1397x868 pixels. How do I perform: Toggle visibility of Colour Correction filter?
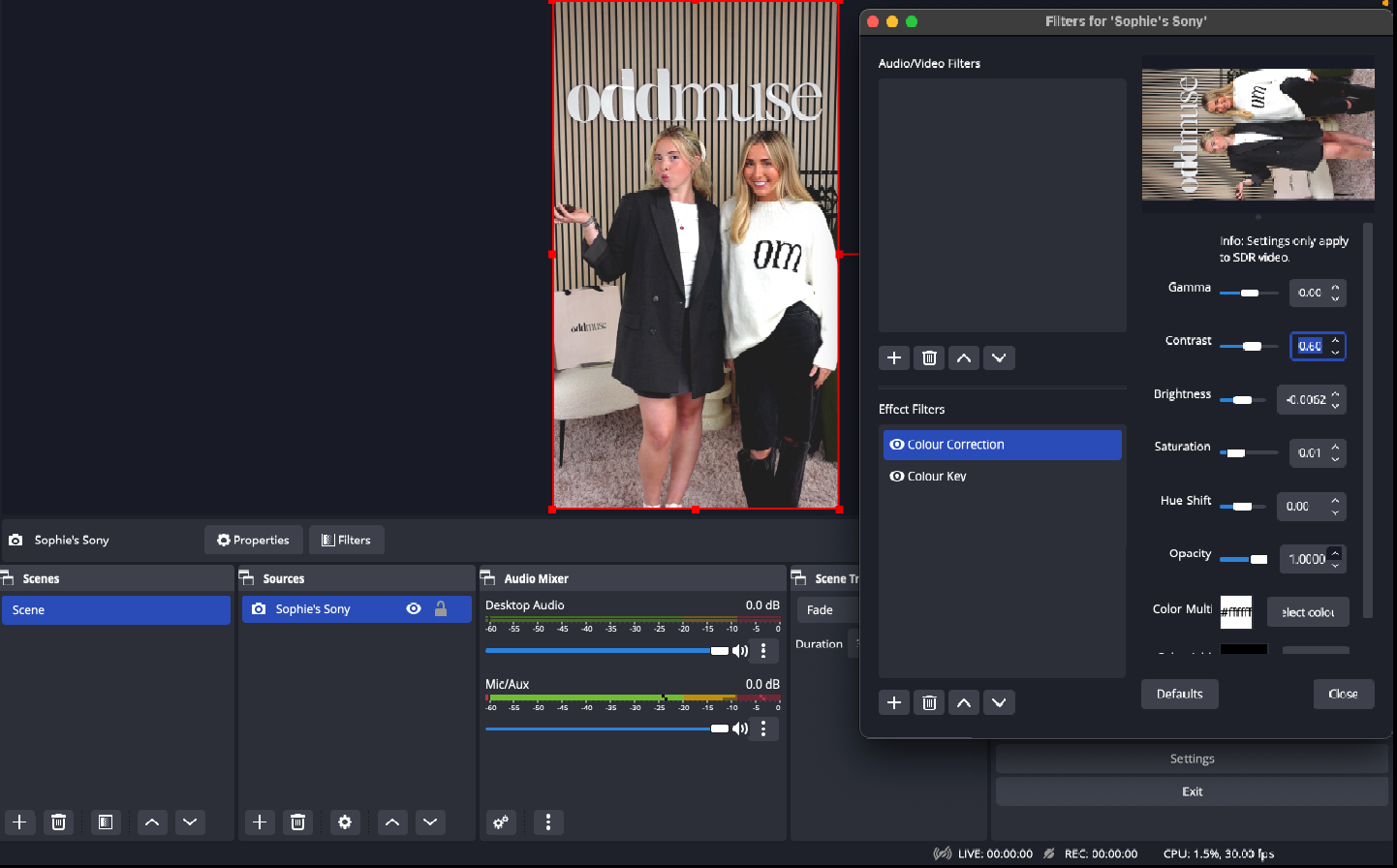pyautogui.click(x=897, y=445)
